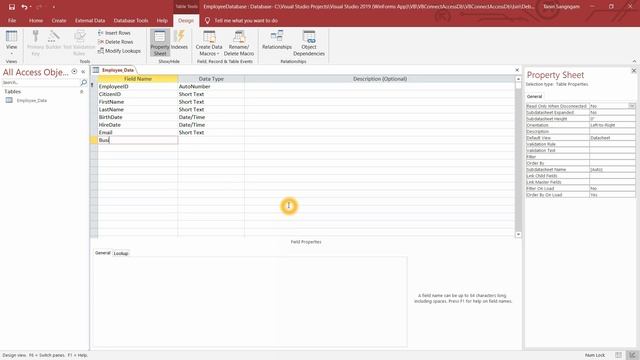Screen dimensions: 640x360
Task: Click the Order By On Load property value
Action: [x=612, y=195]
